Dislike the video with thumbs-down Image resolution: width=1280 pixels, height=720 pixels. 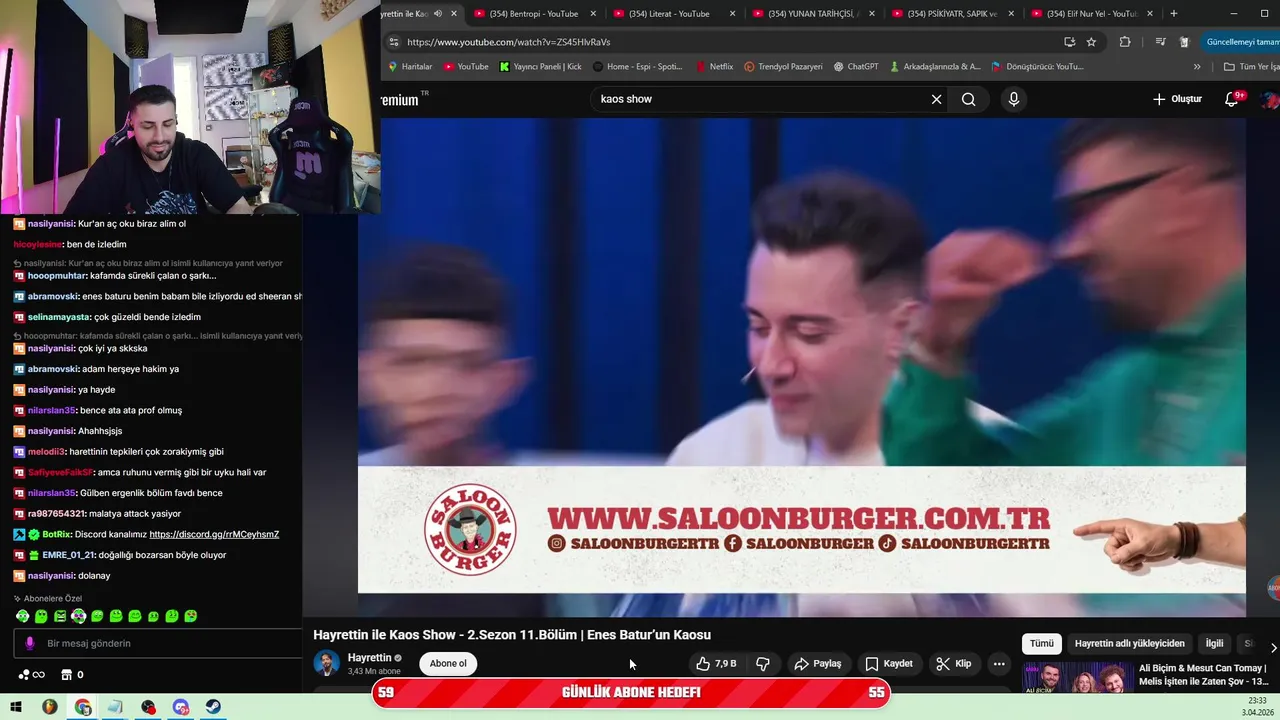tap(763, 664)
